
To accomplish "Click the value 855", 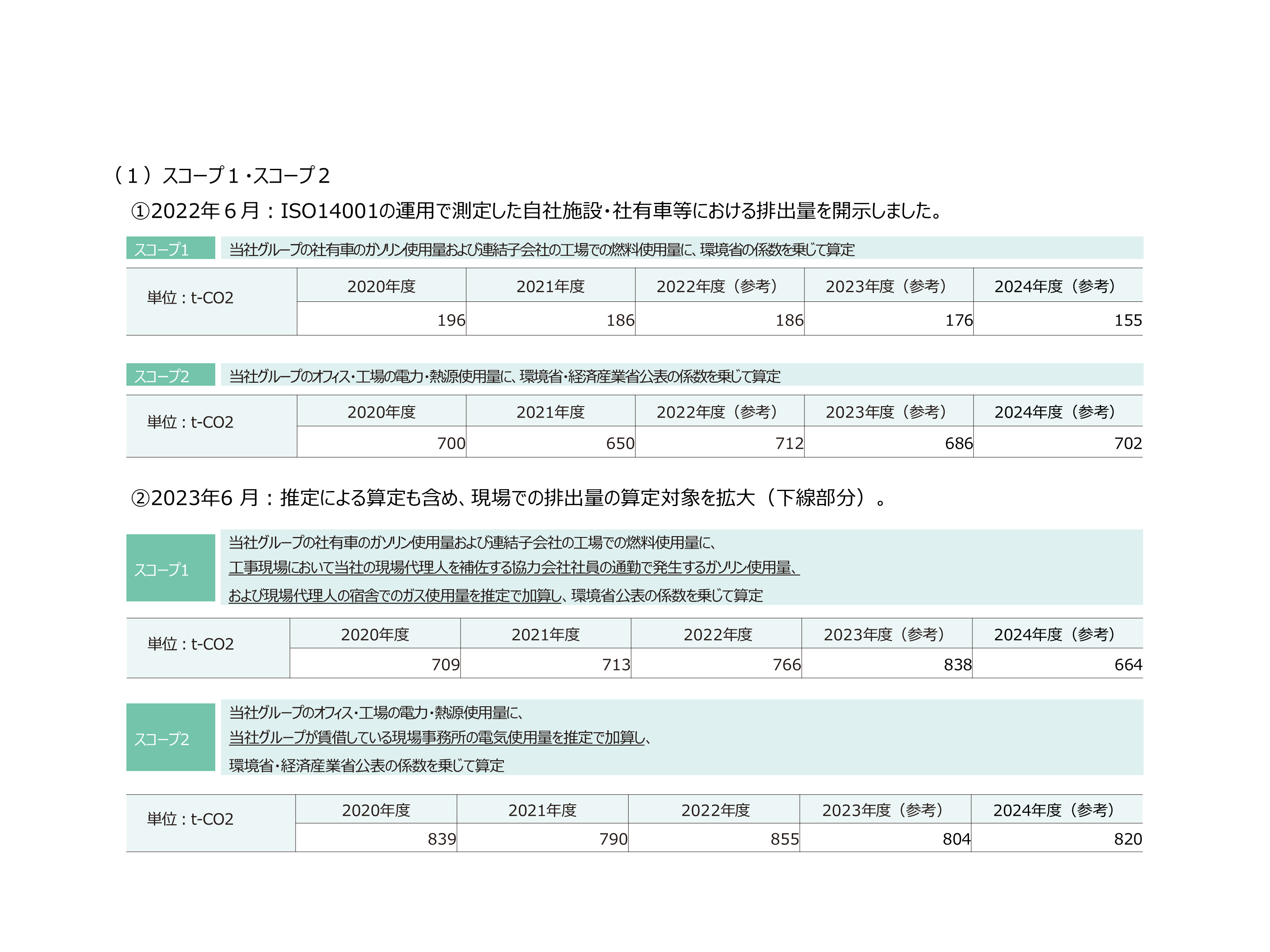I will (x=784, y=839).
